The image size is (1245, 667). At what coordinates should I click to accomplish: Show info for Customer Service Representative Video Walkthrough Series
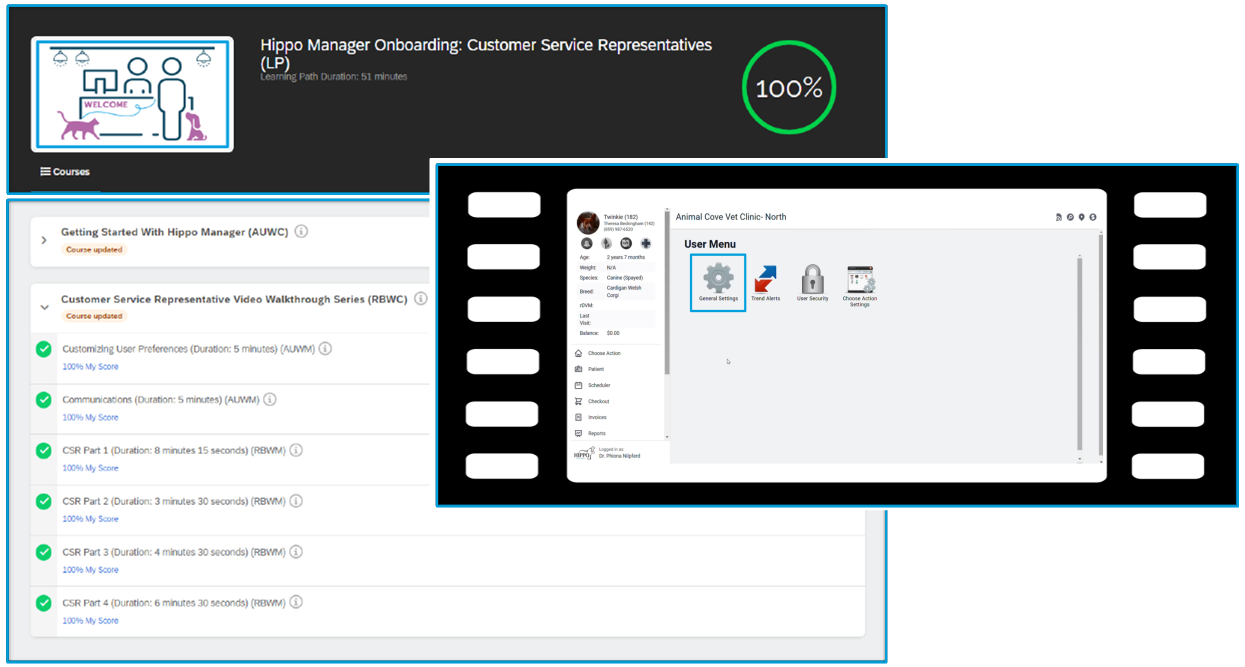(421, 299)
